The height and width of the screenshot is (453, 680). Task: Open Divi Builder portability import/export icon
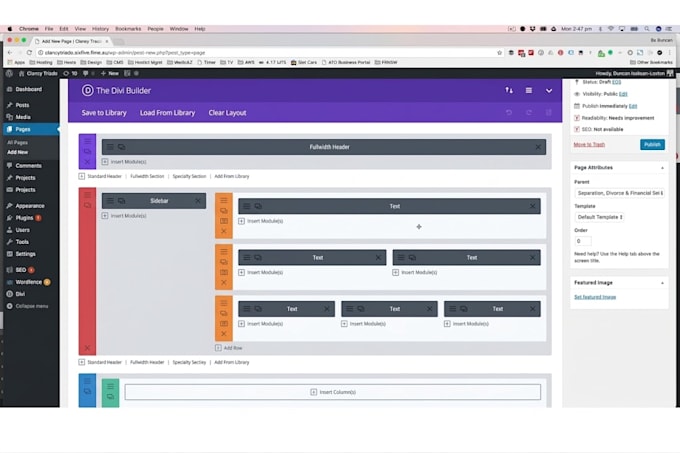[x=509, y=90]
